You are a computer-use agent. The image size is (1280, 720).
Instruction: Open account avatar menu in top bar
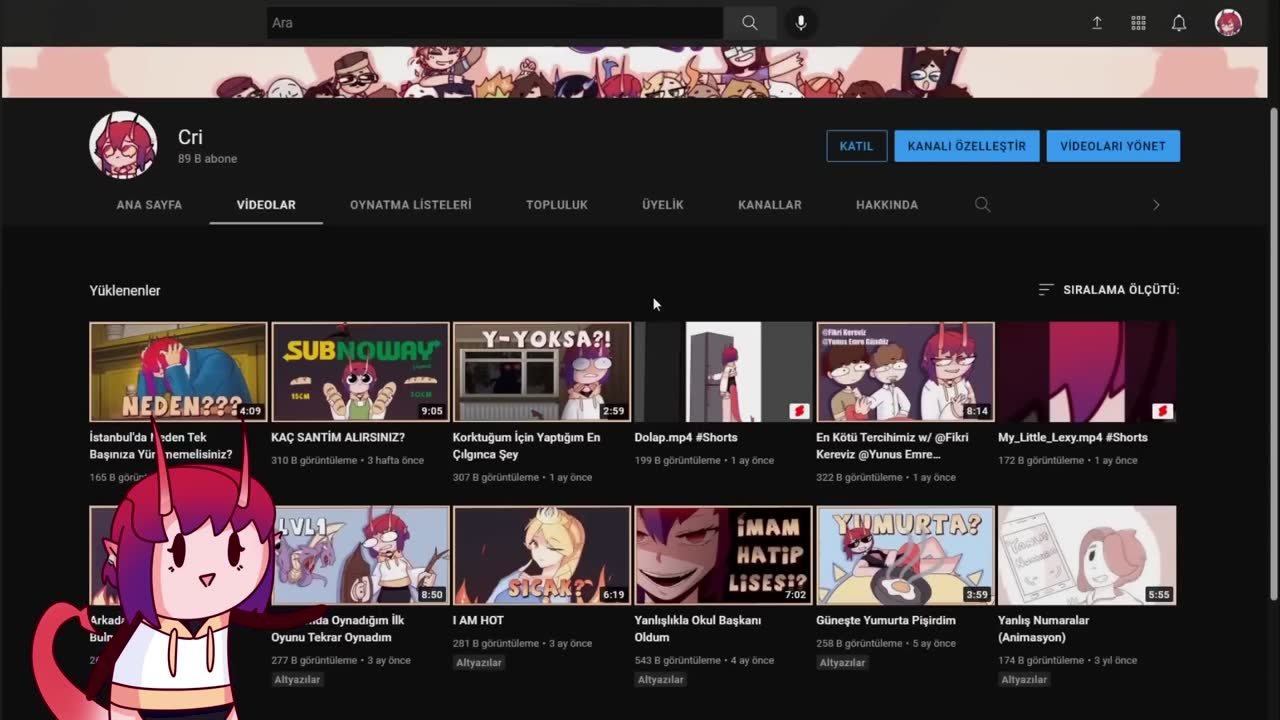(x=1228, y=23)
